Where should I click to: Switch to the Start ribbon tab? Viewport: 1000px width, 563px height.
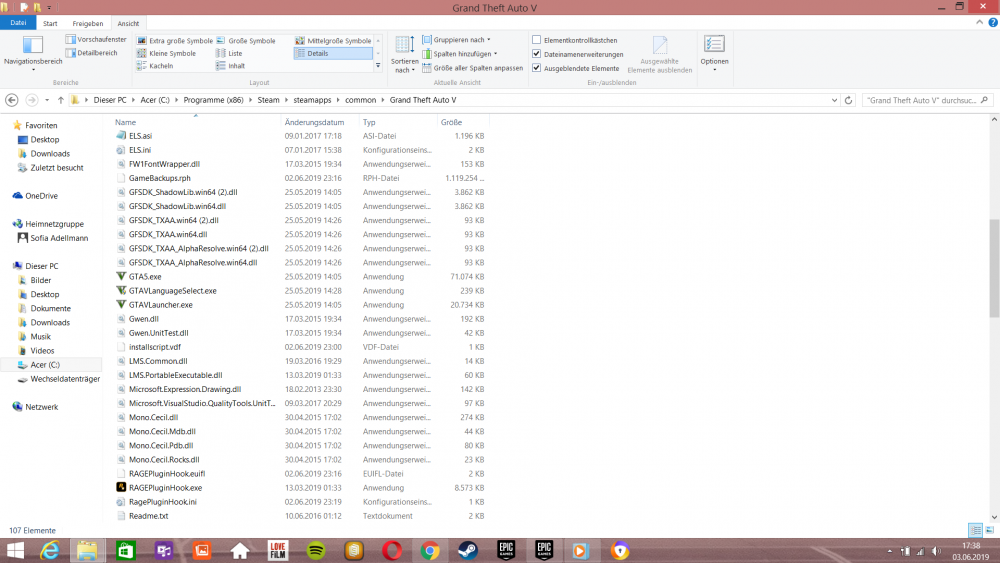pos(50,24)
